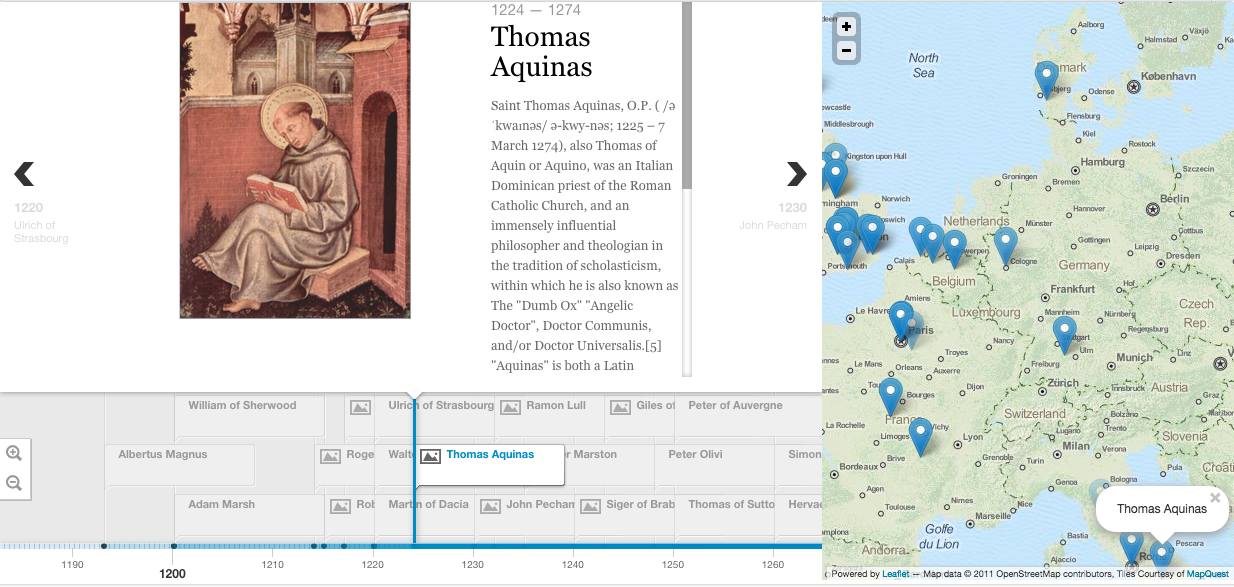Screen dimensions: 1234x587
Task: Open Siger of Brabant timeline entry
Action: (640, 504)
